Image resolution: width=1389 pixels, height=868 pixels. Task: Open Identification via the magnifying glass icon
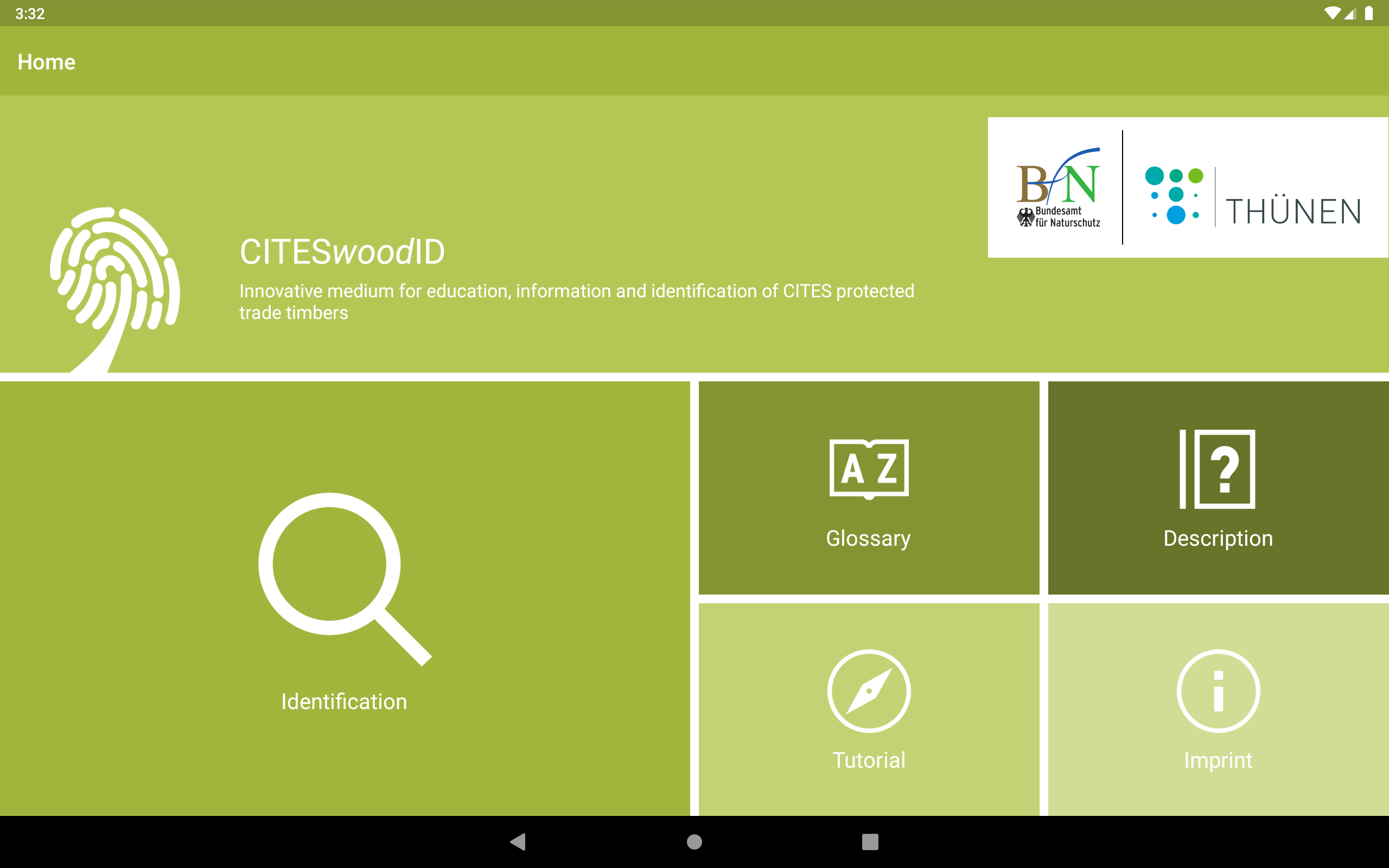click(345, 579)
